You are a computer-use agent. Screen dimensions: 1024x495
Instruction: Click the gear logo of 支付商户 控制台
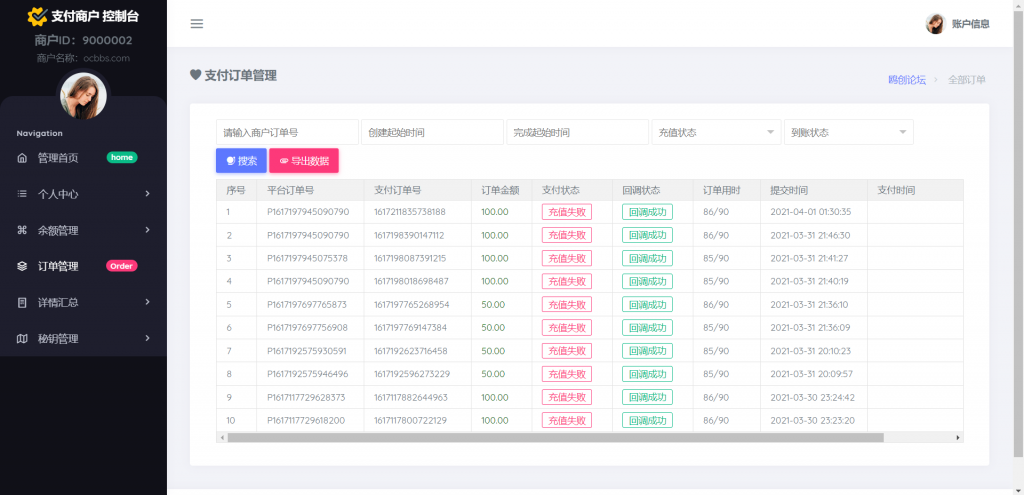click(37, 16)
